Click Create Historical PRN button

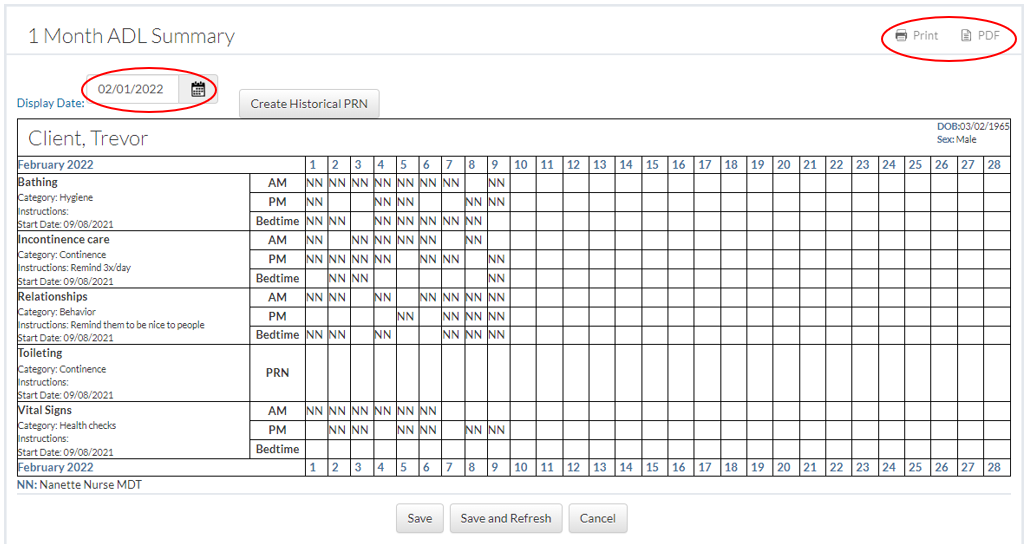pos(309,104)
